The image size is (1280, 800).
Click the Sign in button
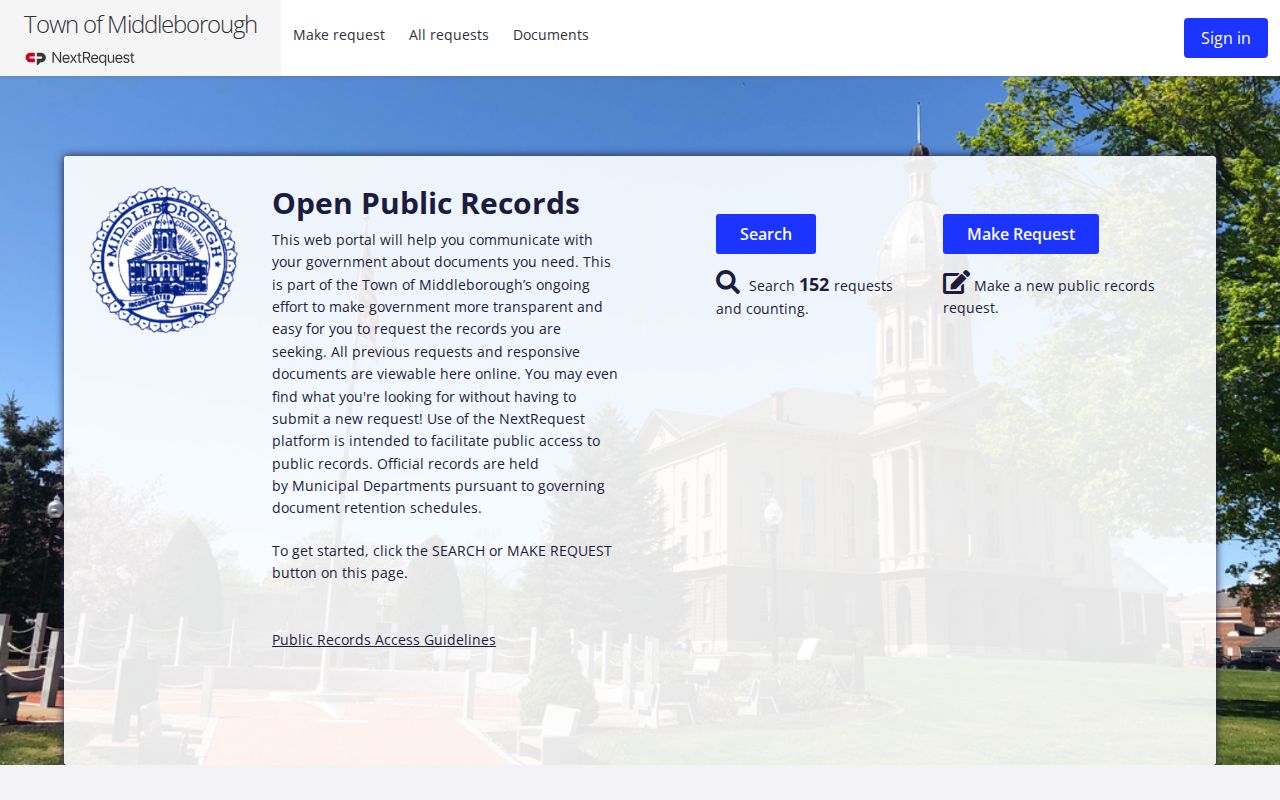1226,38
